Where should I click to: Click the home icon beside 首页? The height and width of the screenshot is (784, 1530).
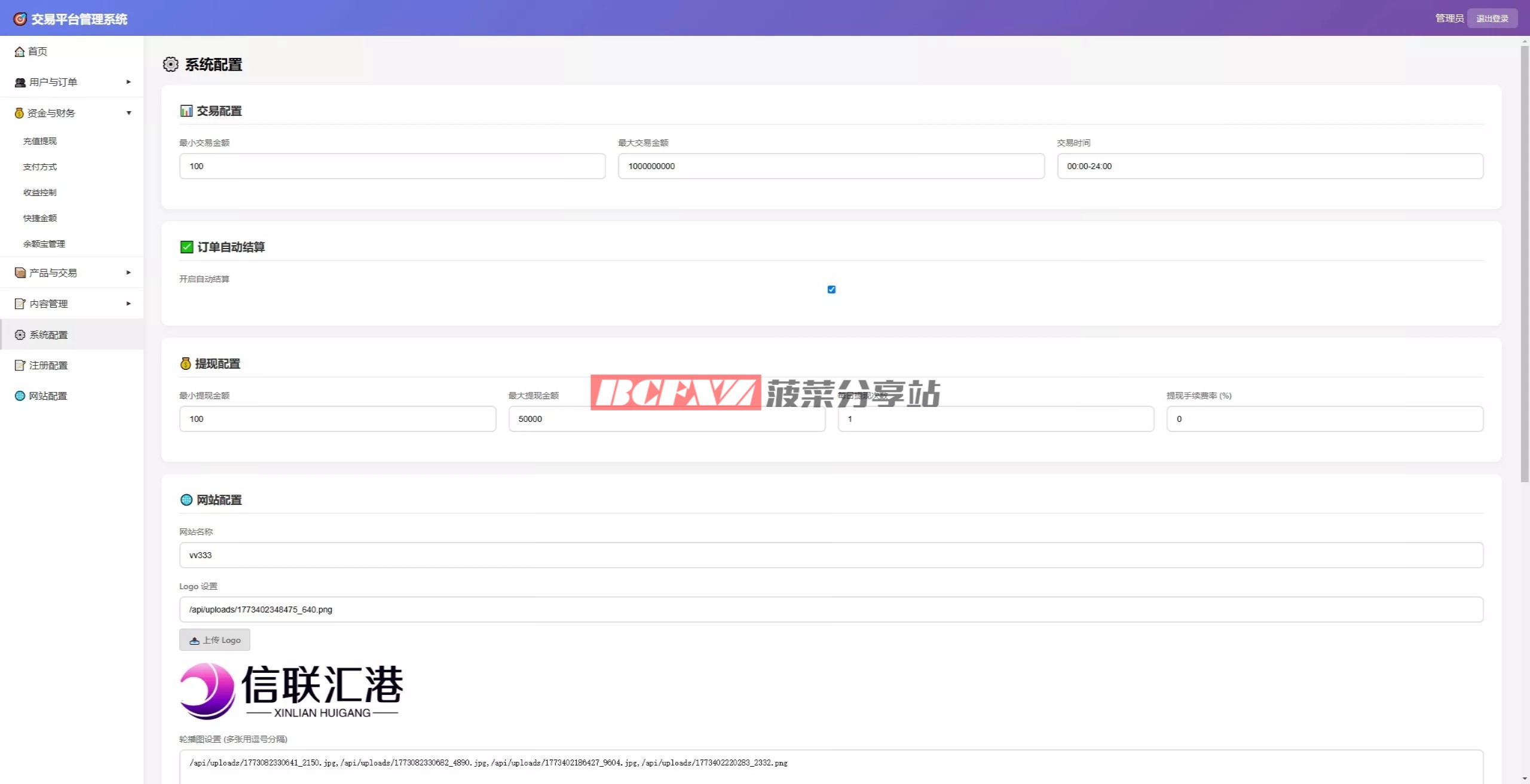(20, 52)
